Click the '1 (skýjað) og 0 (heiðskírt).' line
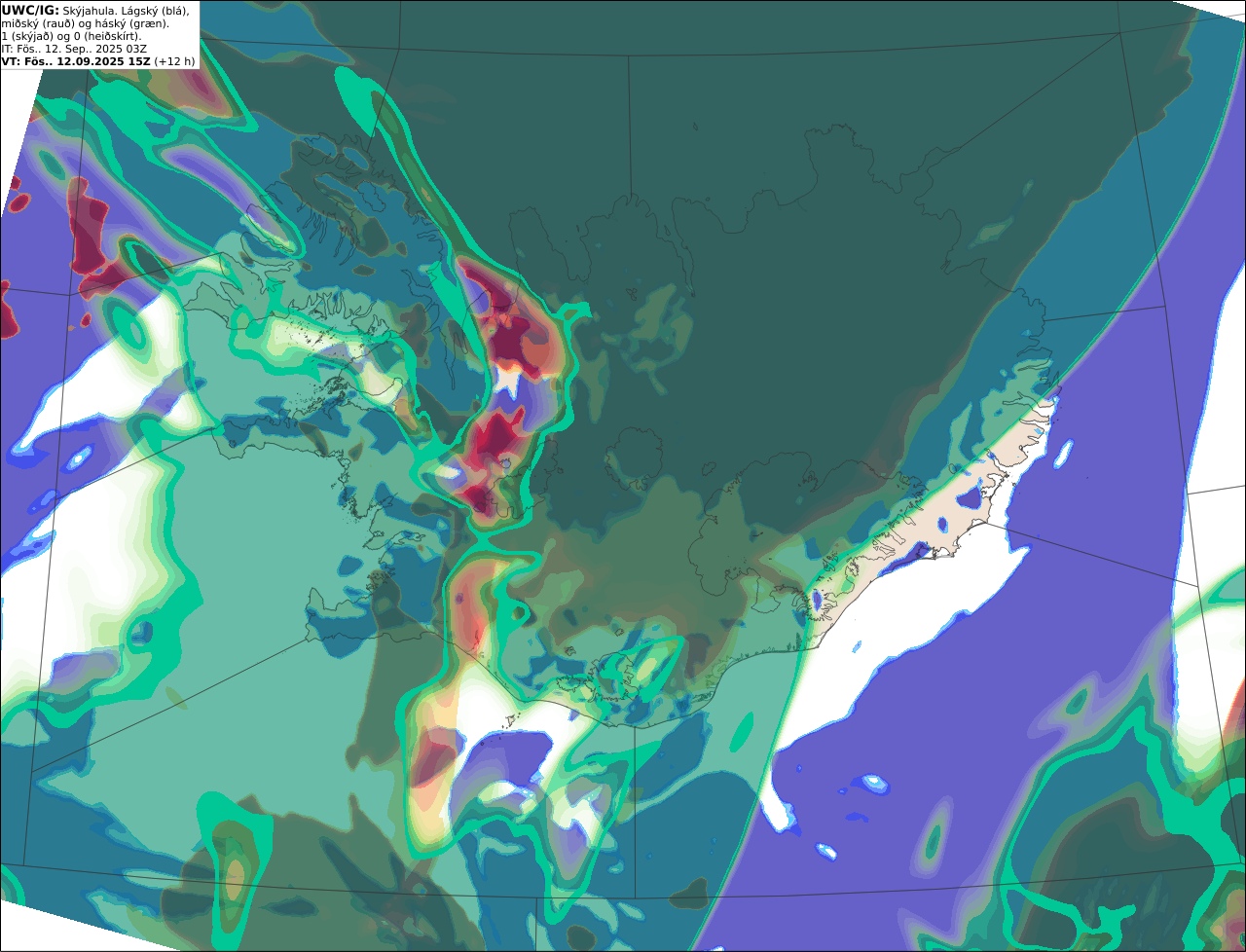 point(71,35)
